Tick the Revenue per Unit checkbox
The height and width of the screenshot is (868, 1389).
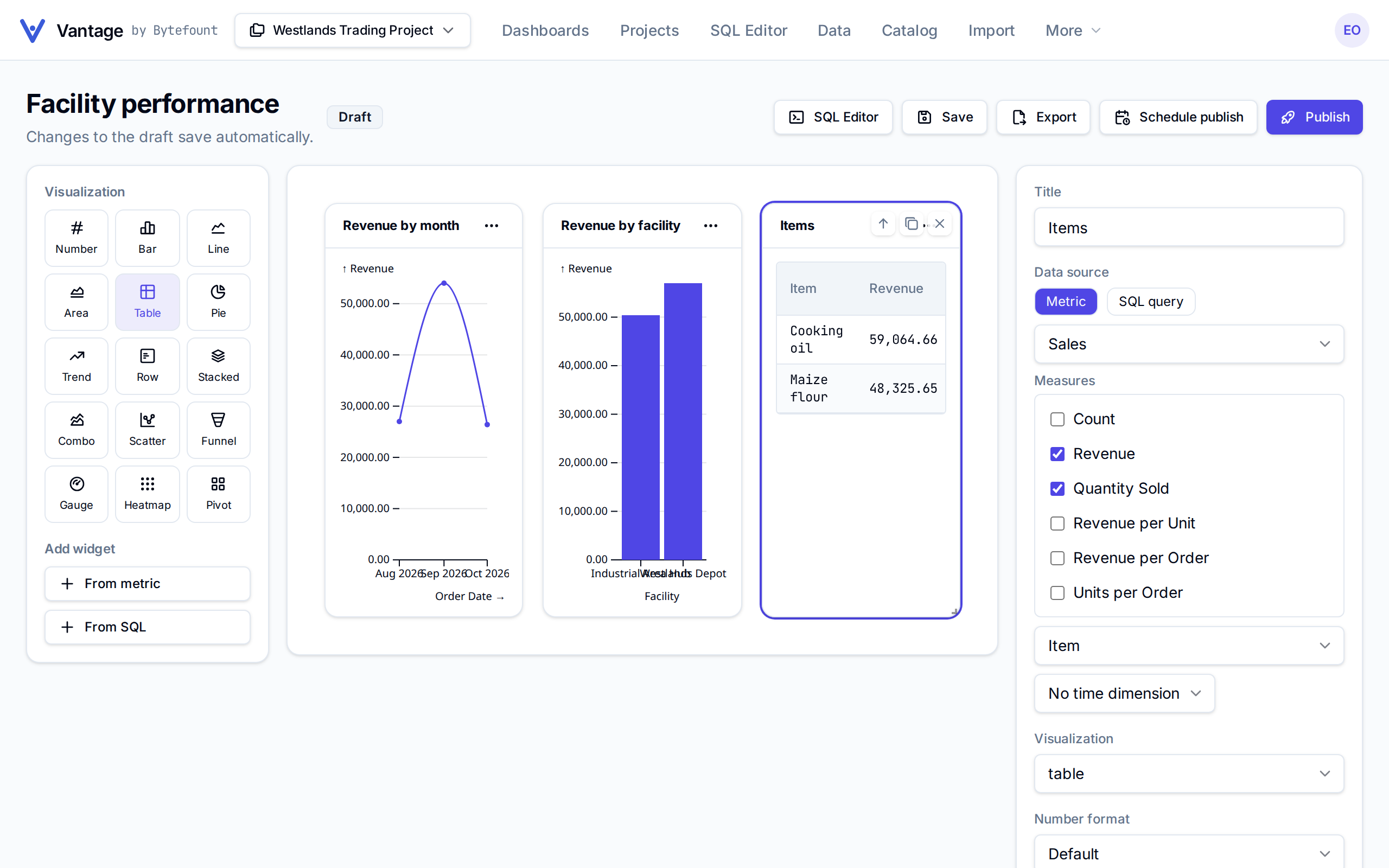click(x=1057, y=524)
